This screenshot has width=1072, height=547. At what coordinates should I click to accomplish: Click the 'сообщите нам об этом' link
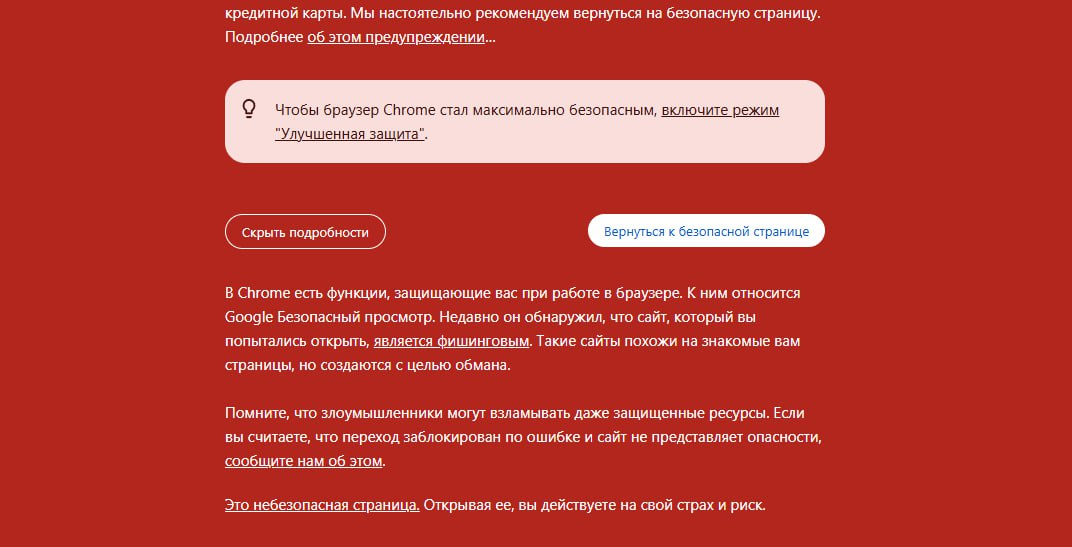[x=304, y=461]
